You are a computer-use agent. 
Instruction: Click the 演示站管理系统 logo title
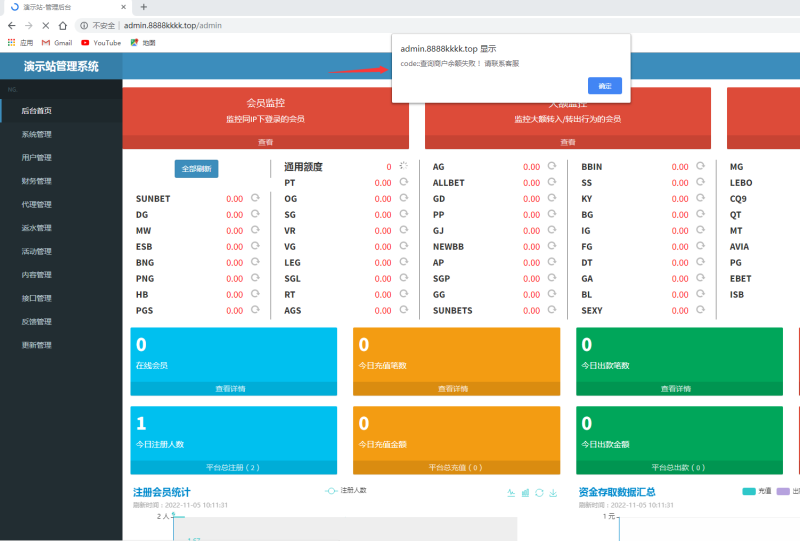[61, 66]
